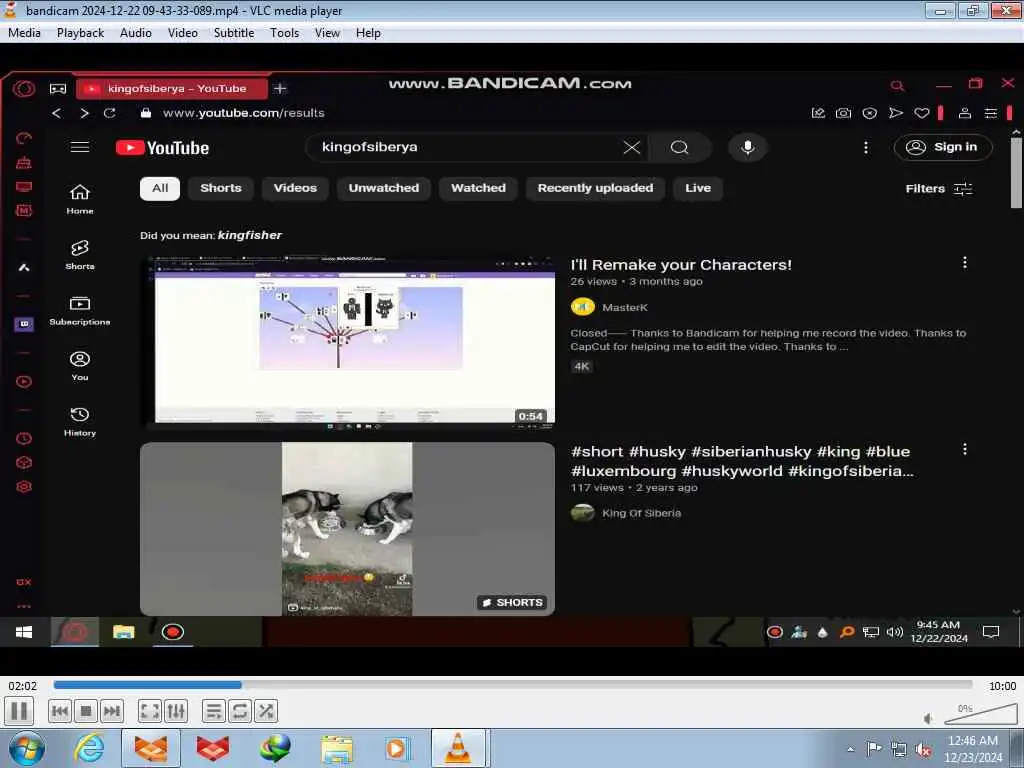Screen dimensions: 1024x768
Task: Select the kingofsiberya YouTube browser tab
Action: click(x=172, y=88)
